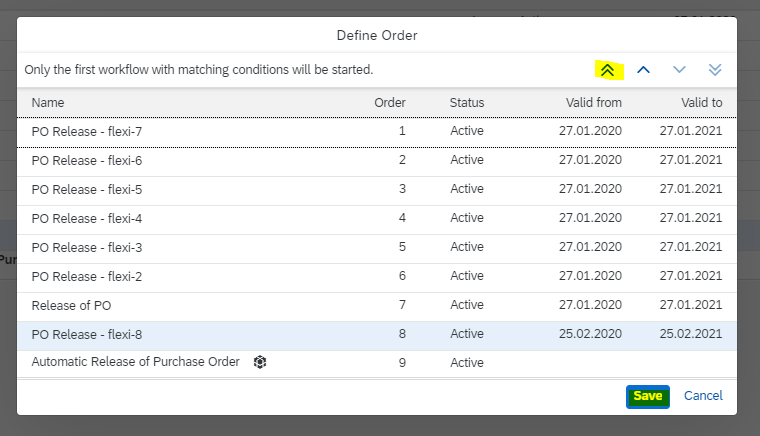This screenshot has width=760, height=436.
Task: Click the Status column header
Action: point(467,103)
